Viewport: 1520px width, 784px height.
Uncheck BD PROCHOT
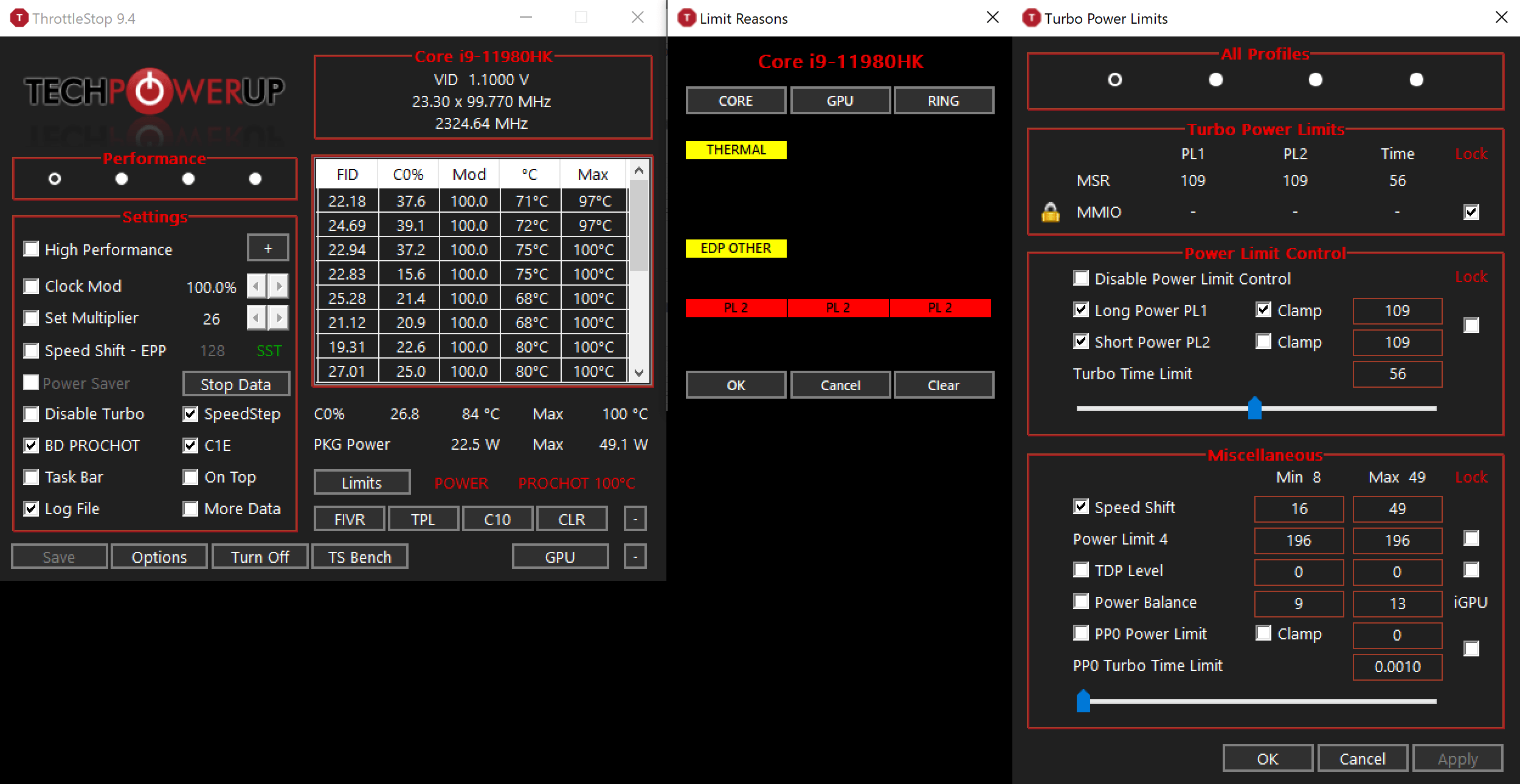coord(31,445)
